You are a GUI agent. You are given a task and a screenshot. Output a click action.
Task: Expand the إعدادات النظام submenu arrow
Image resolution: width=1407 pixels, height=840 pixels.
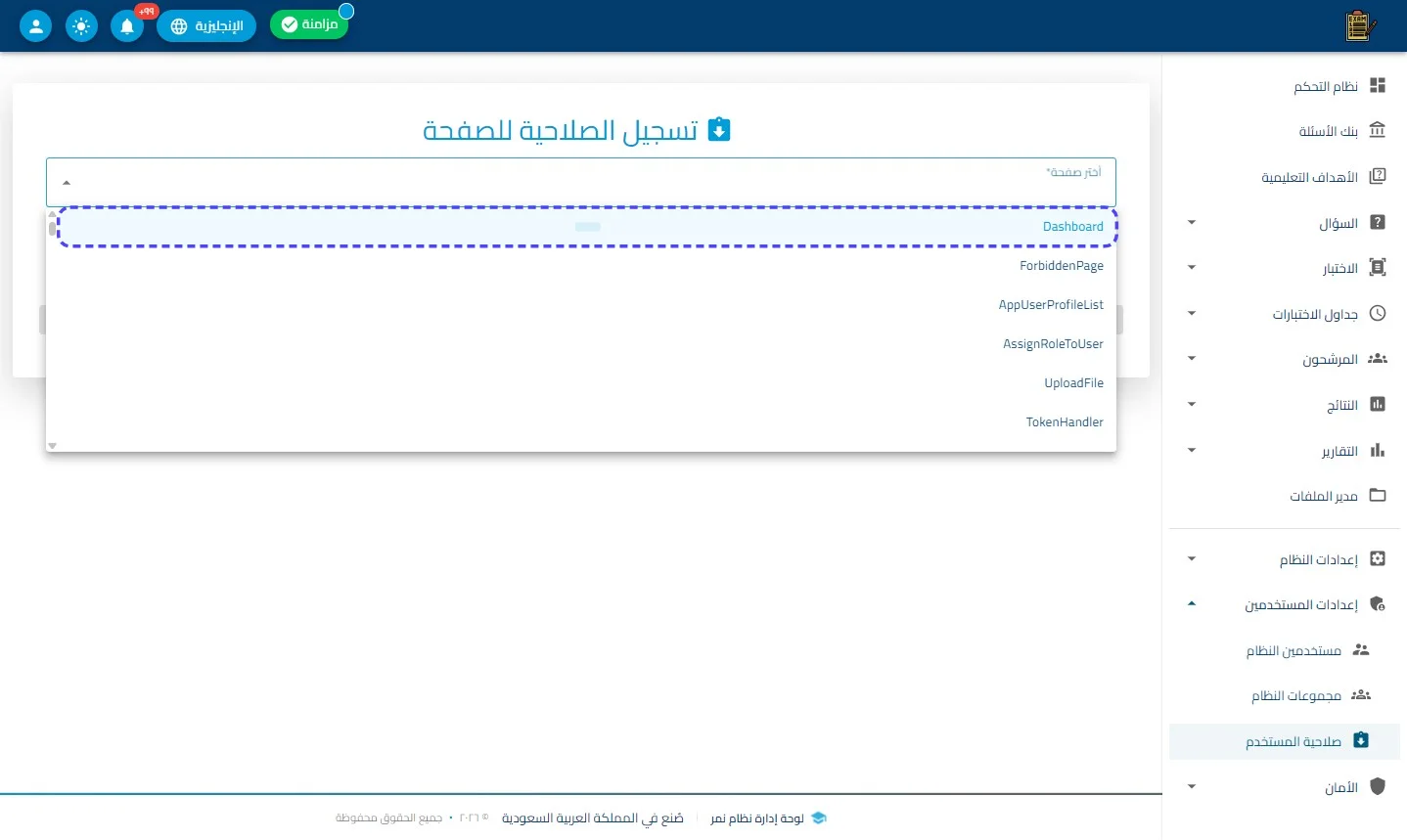click(x=1192, y=559)
